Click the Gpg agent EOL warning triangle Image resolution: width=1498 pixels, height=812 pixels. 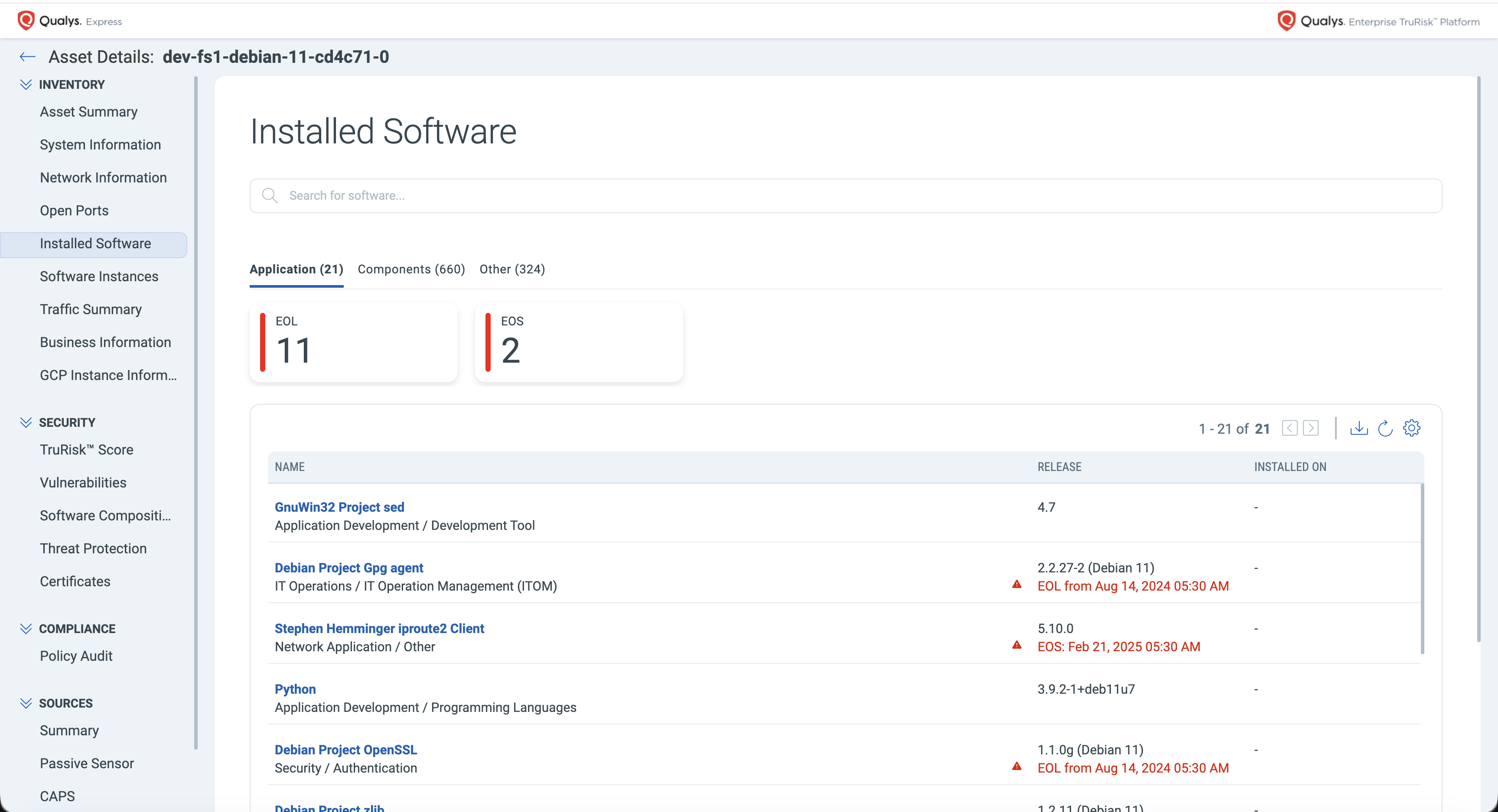(1016, 585)
